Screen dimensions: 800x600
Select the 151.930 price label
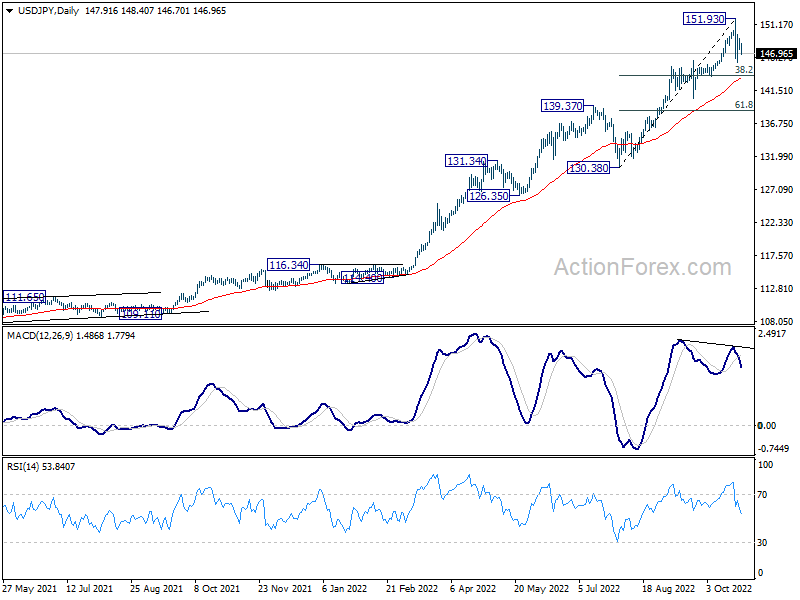[704, 19]
